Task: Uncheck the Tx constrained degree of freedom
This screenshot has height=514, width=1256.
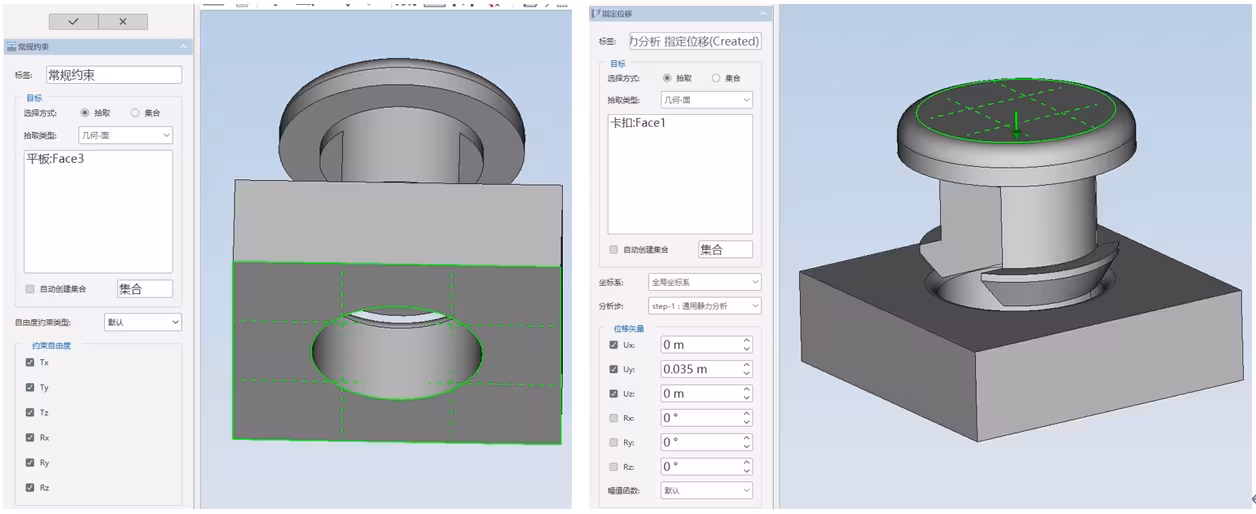Action: 30,362
